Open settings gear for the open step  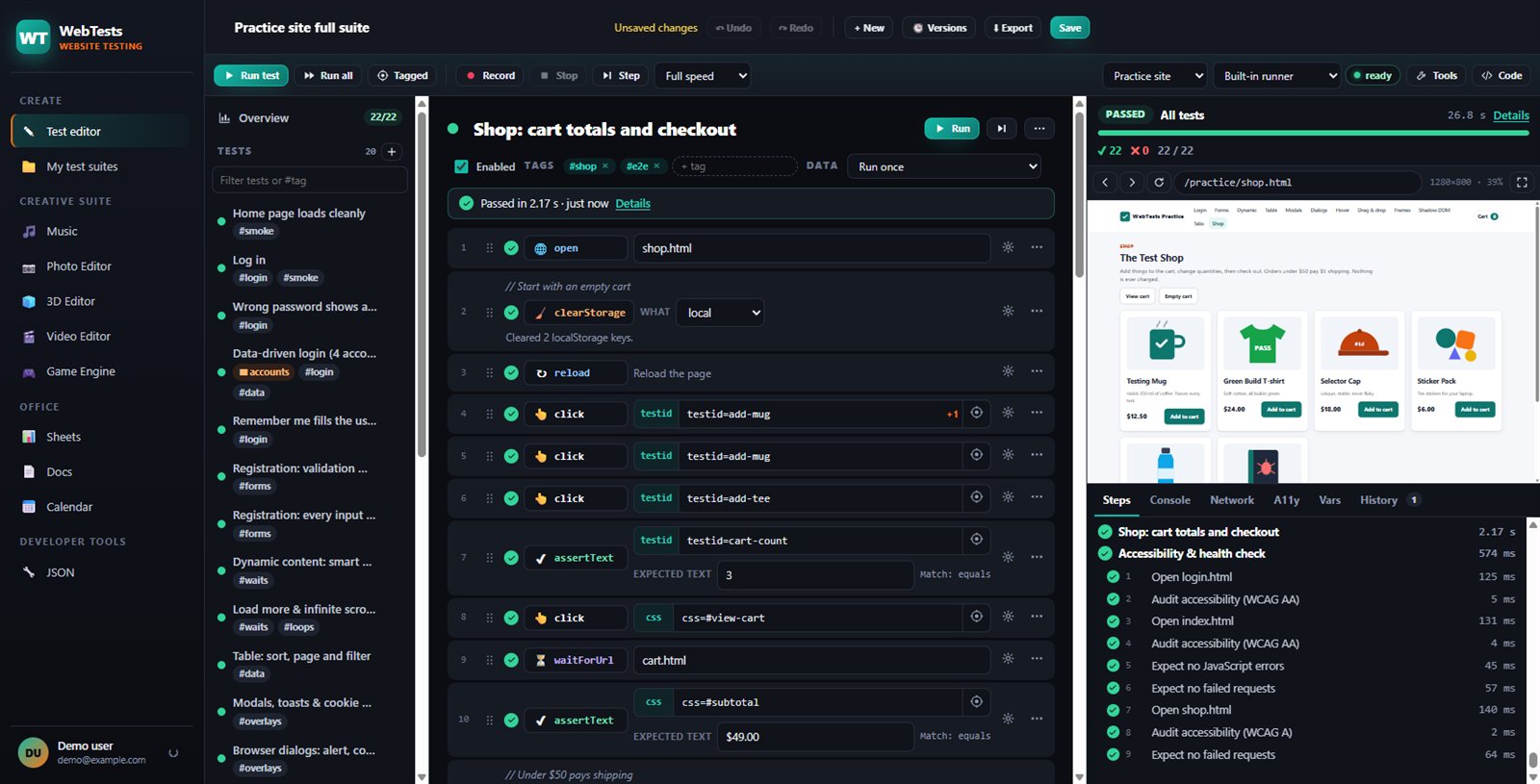click(1008, 247)
